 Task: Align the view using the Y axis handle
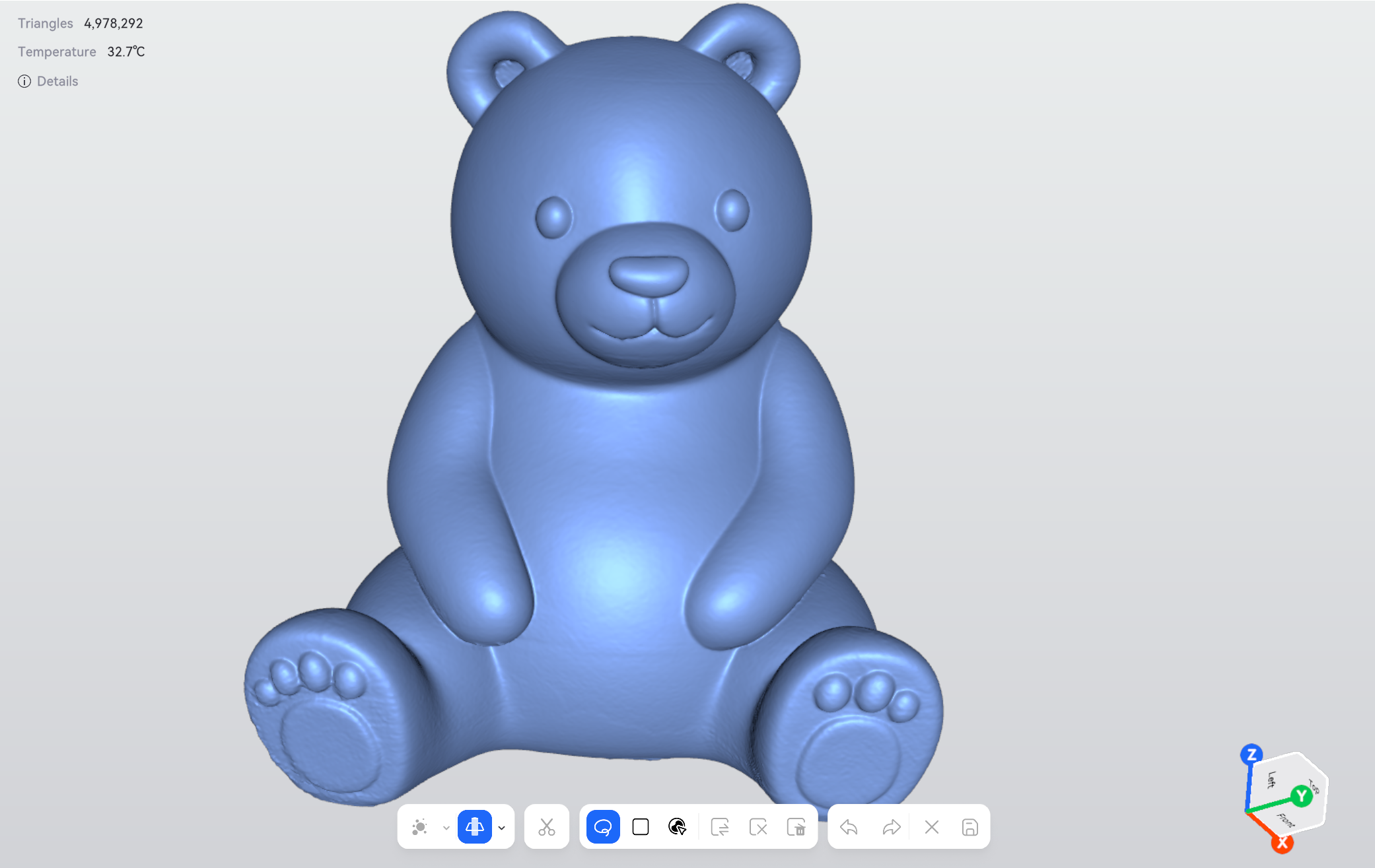point(1302,795)
